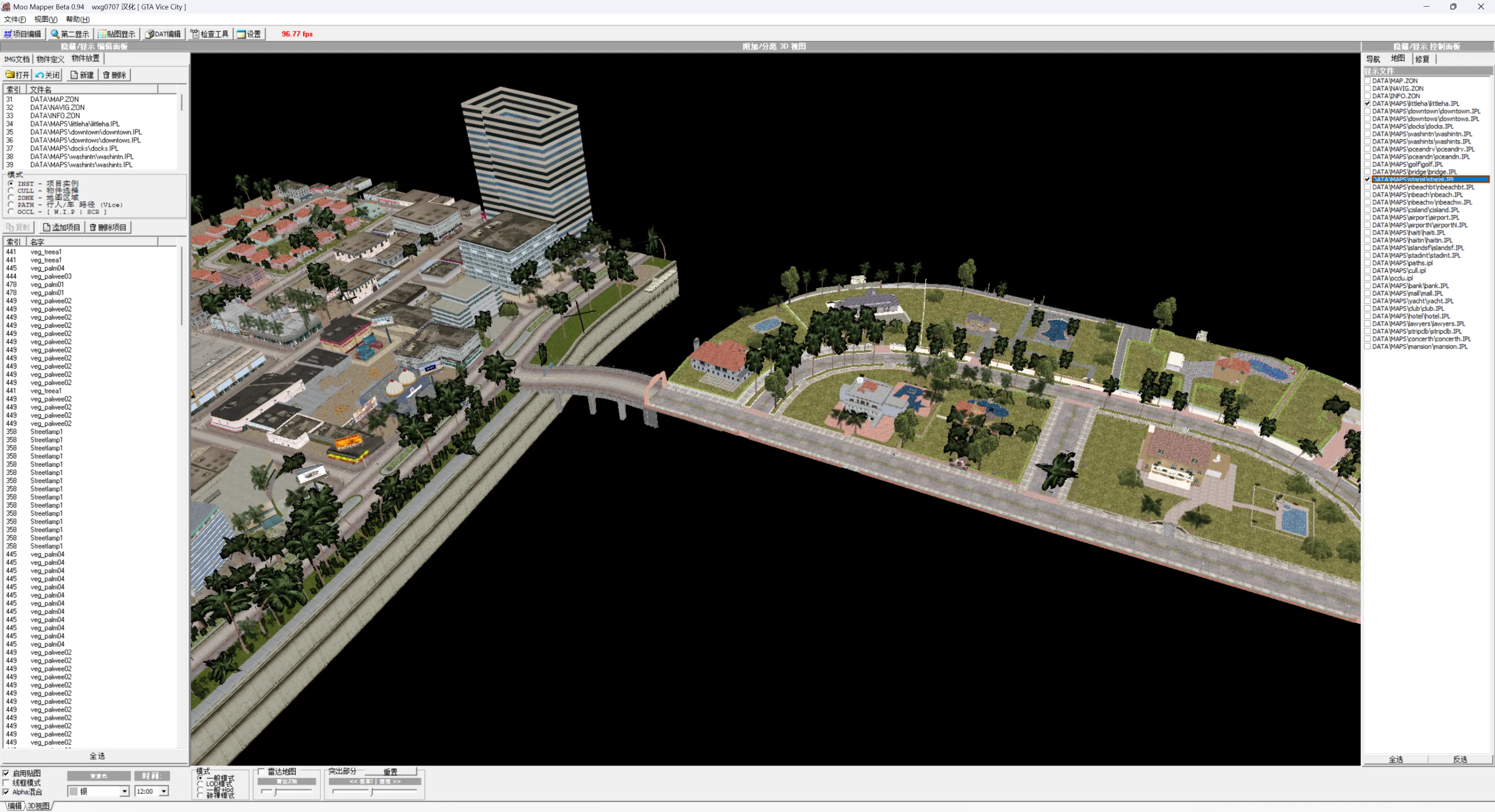Screen dimensions: 1495x812
Task: Click the item list vertical scrollbar
Action: 182,285
